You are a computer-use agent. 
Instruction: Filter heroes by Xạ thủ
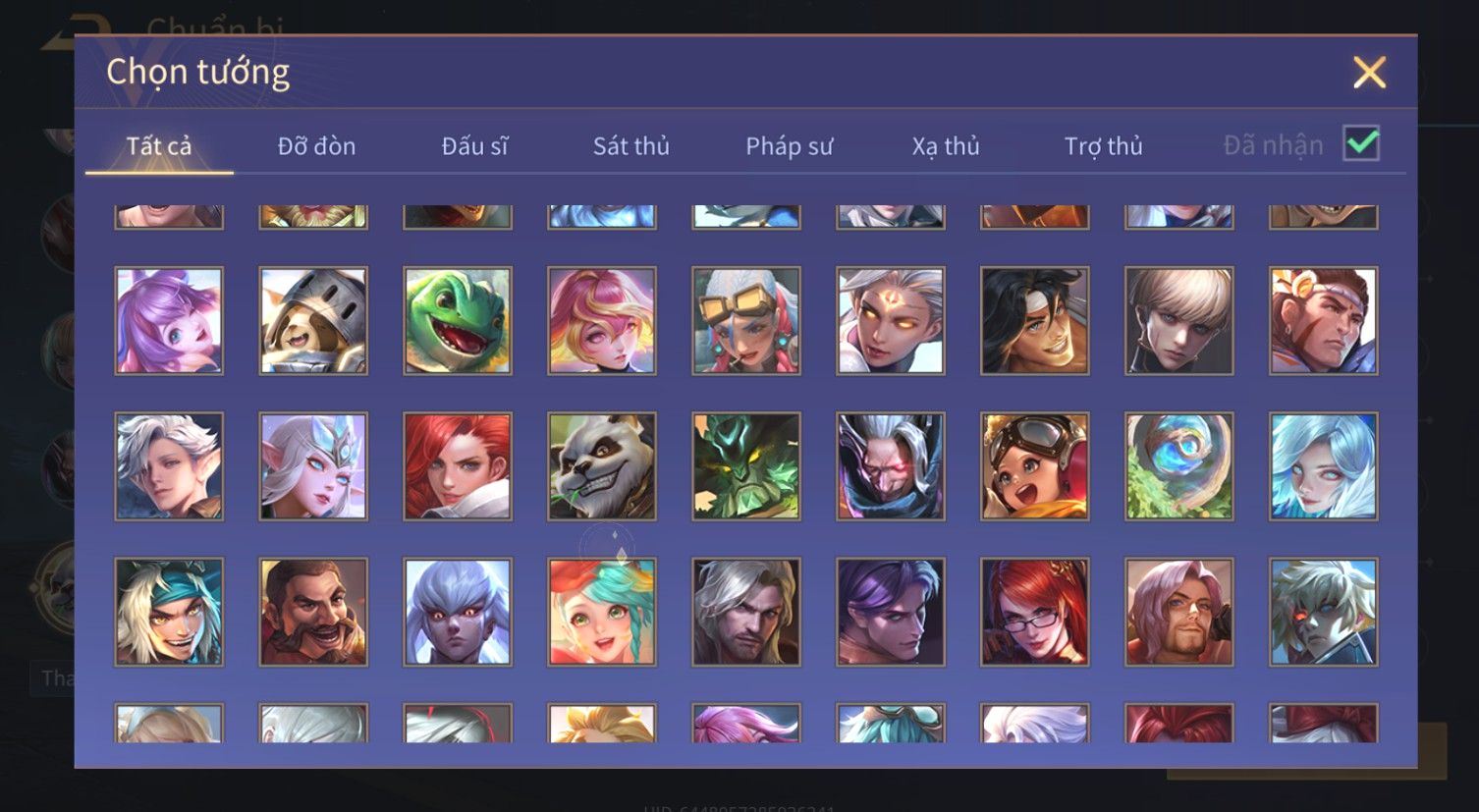[x=946, y=146]
